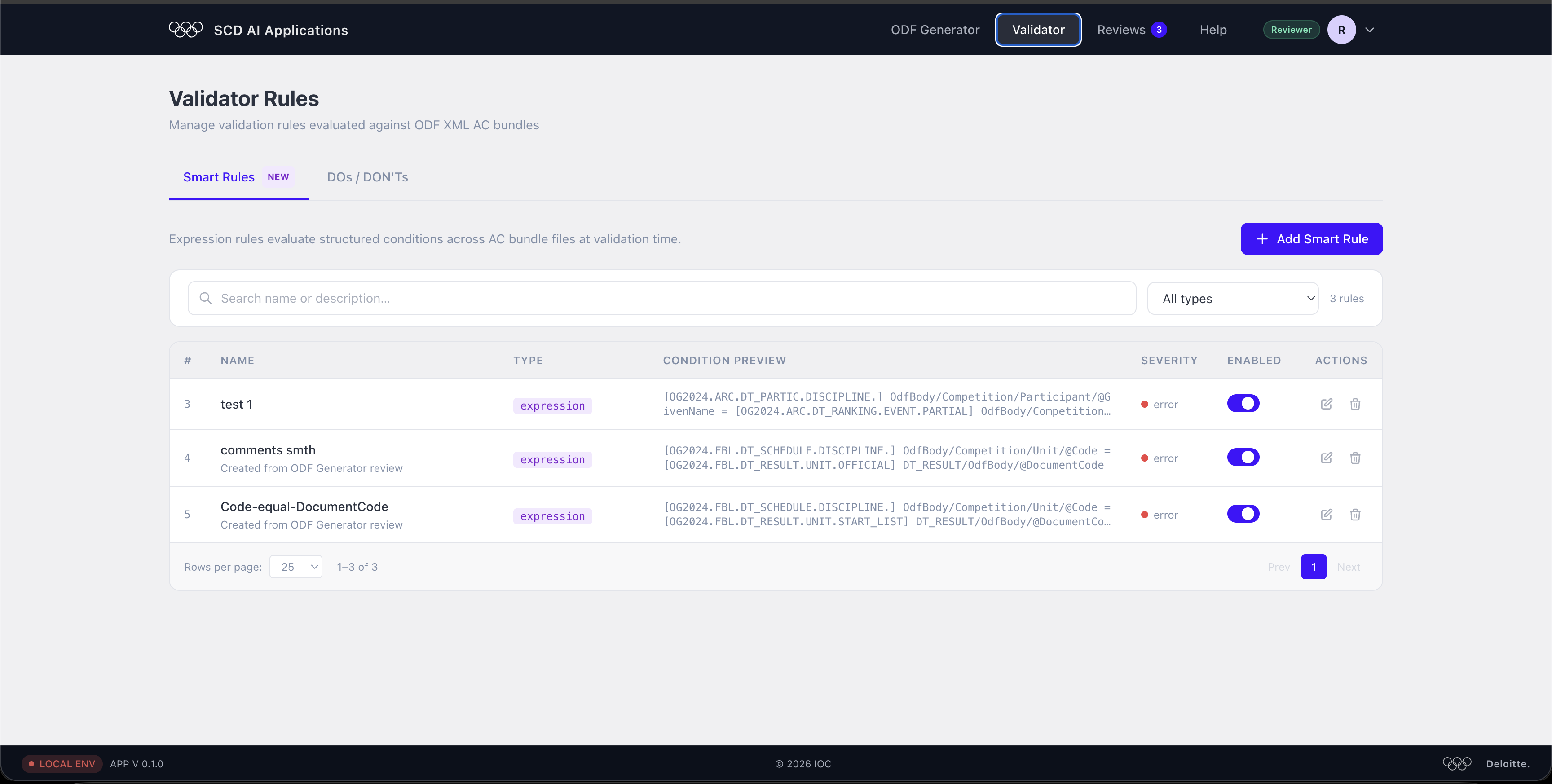This screenshot has height=784, width=1552.
Task: Click the SEVERITY column header
Action: coord(1169,361)
